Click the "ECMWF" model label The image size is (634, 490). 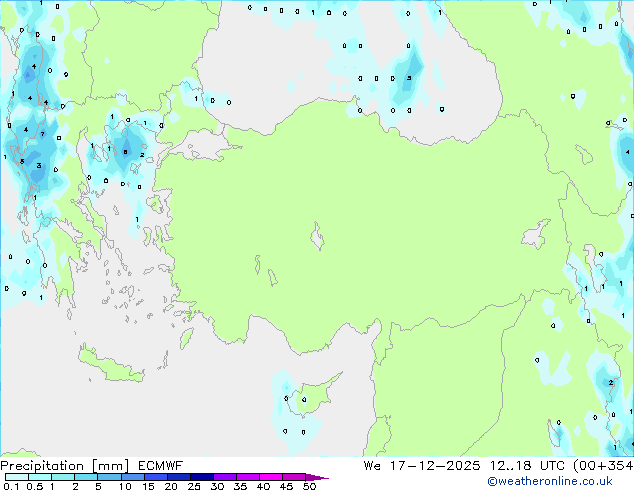161,466
